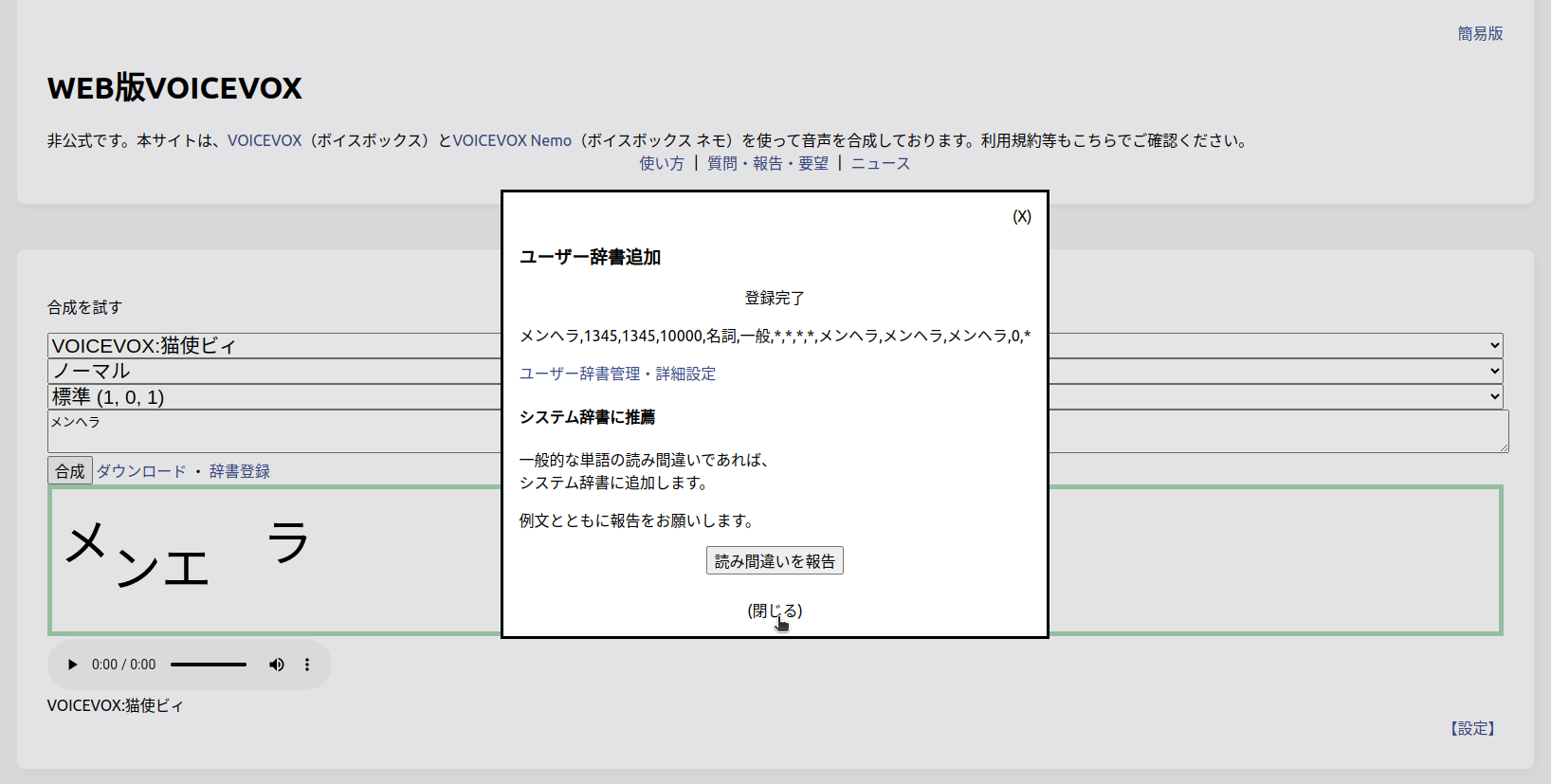Click the 合成 synthesize button

[x=70, y=470]
